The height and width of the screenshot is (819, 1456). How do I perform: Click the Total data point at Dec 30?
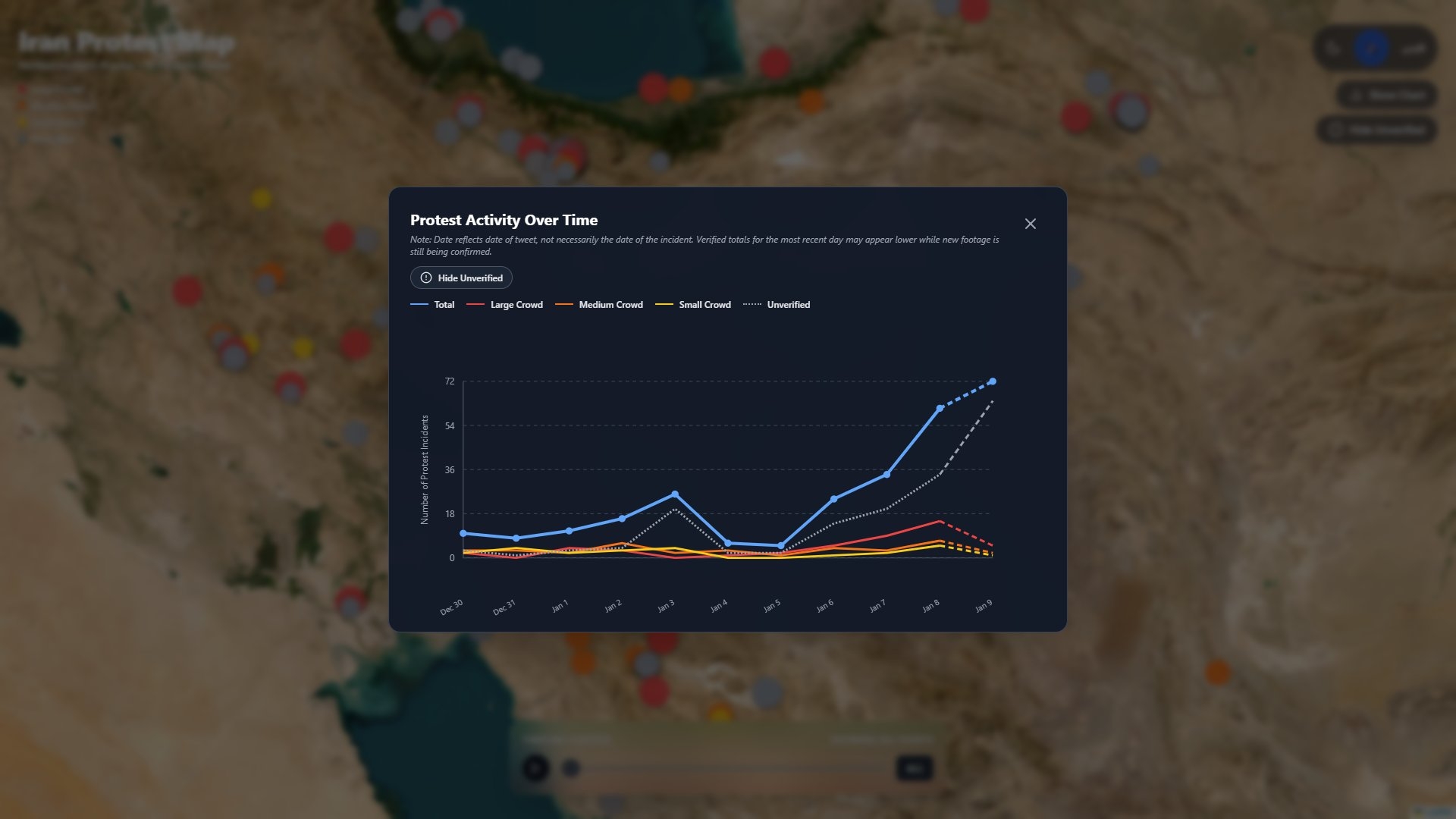pyautogui.click(x=463, y=533)
